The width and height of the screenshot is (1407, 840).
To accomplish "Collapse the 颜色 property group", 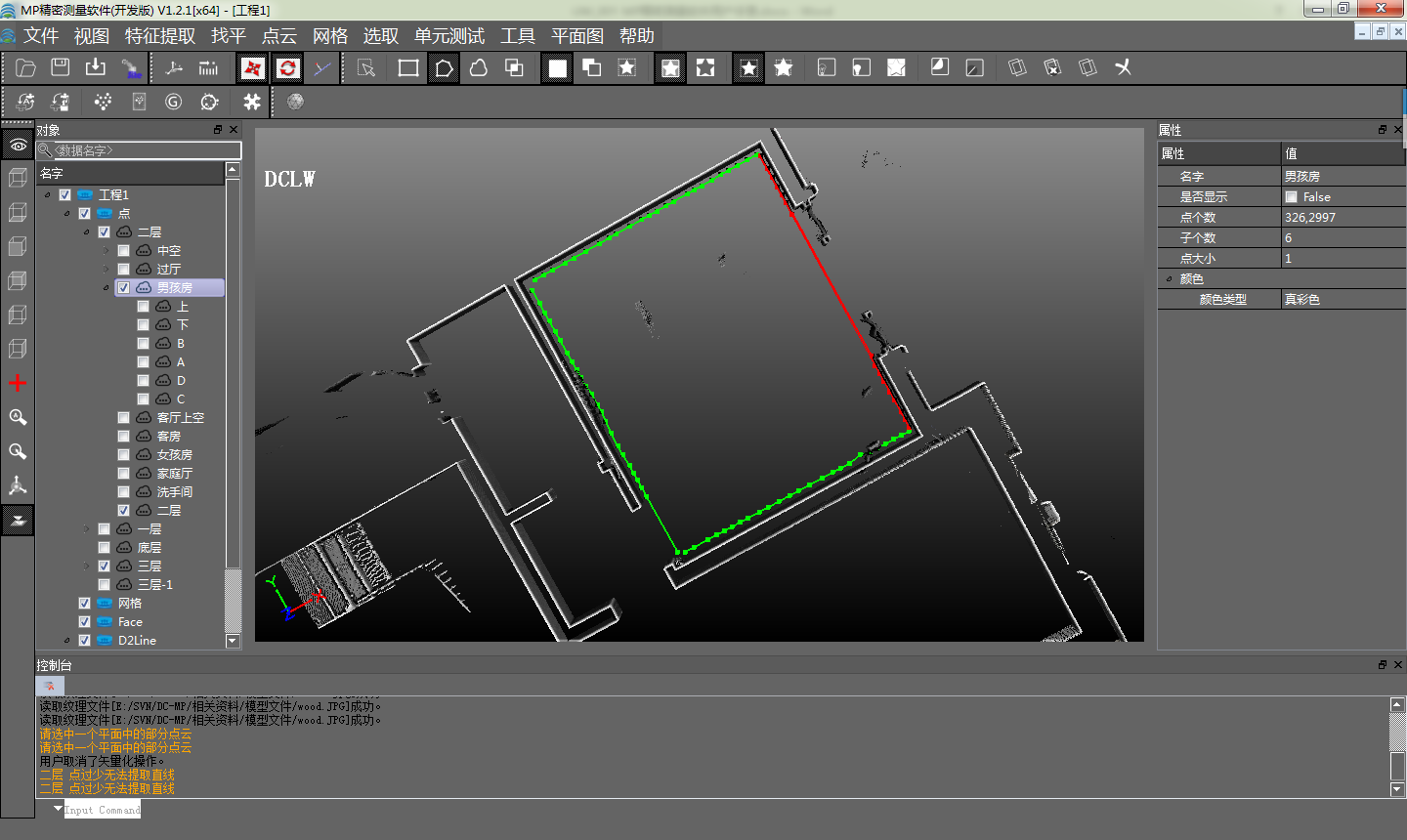I will [x=1169, y=279].
